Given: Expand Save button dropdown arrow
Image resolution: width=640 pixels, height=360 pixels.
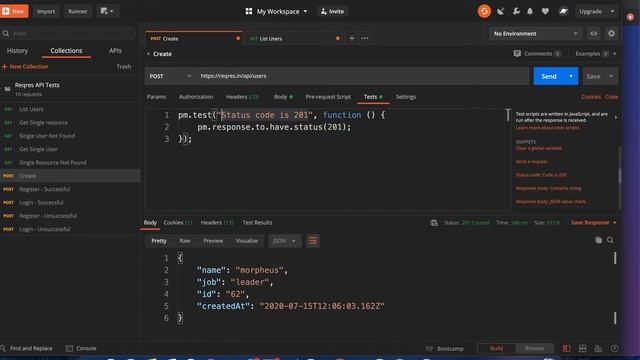Looking at the screenshot, I should pyautogui.click(x=611, y=76).
